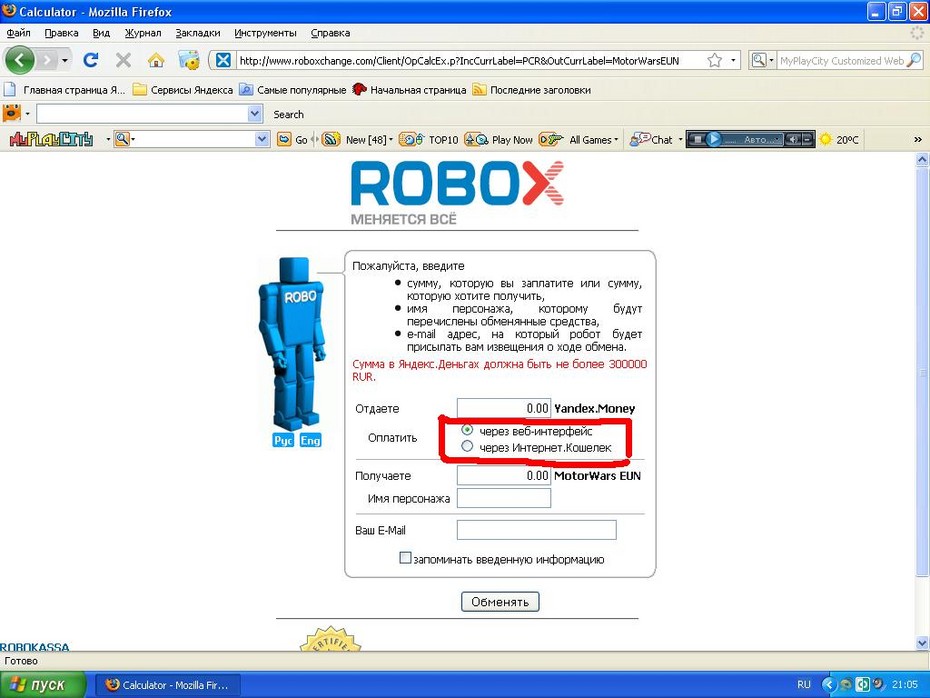Bookmark this page with the star icon

click(715, 60)
